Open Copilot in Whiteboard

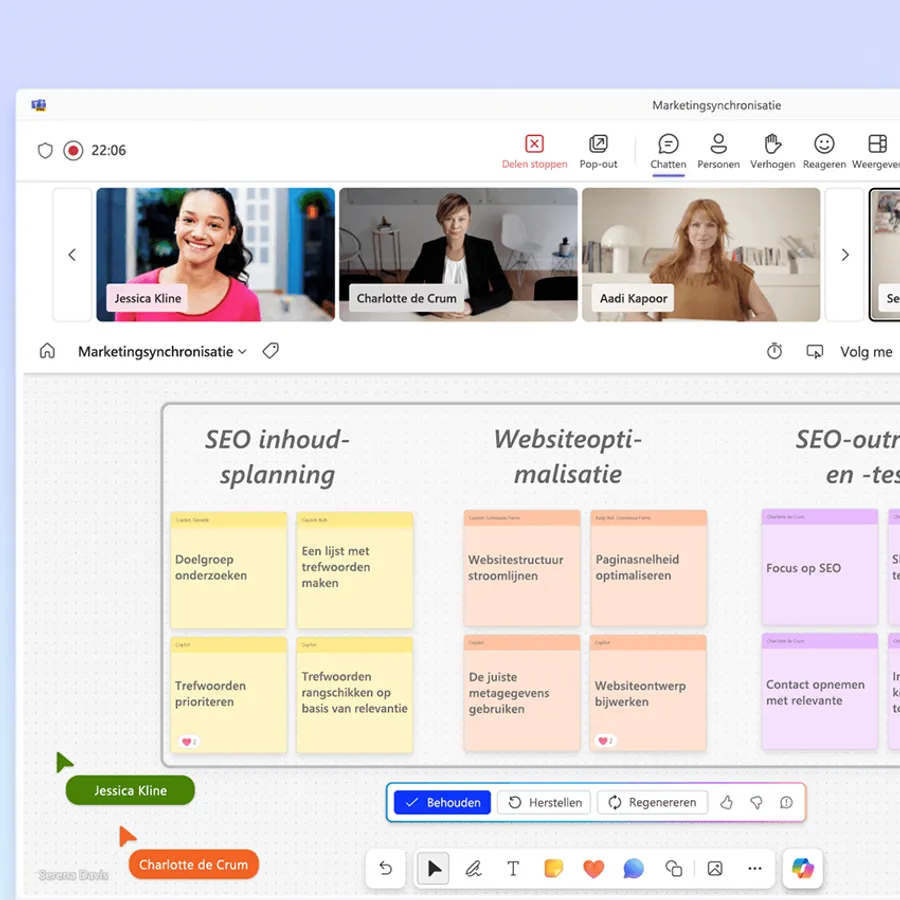802,868
